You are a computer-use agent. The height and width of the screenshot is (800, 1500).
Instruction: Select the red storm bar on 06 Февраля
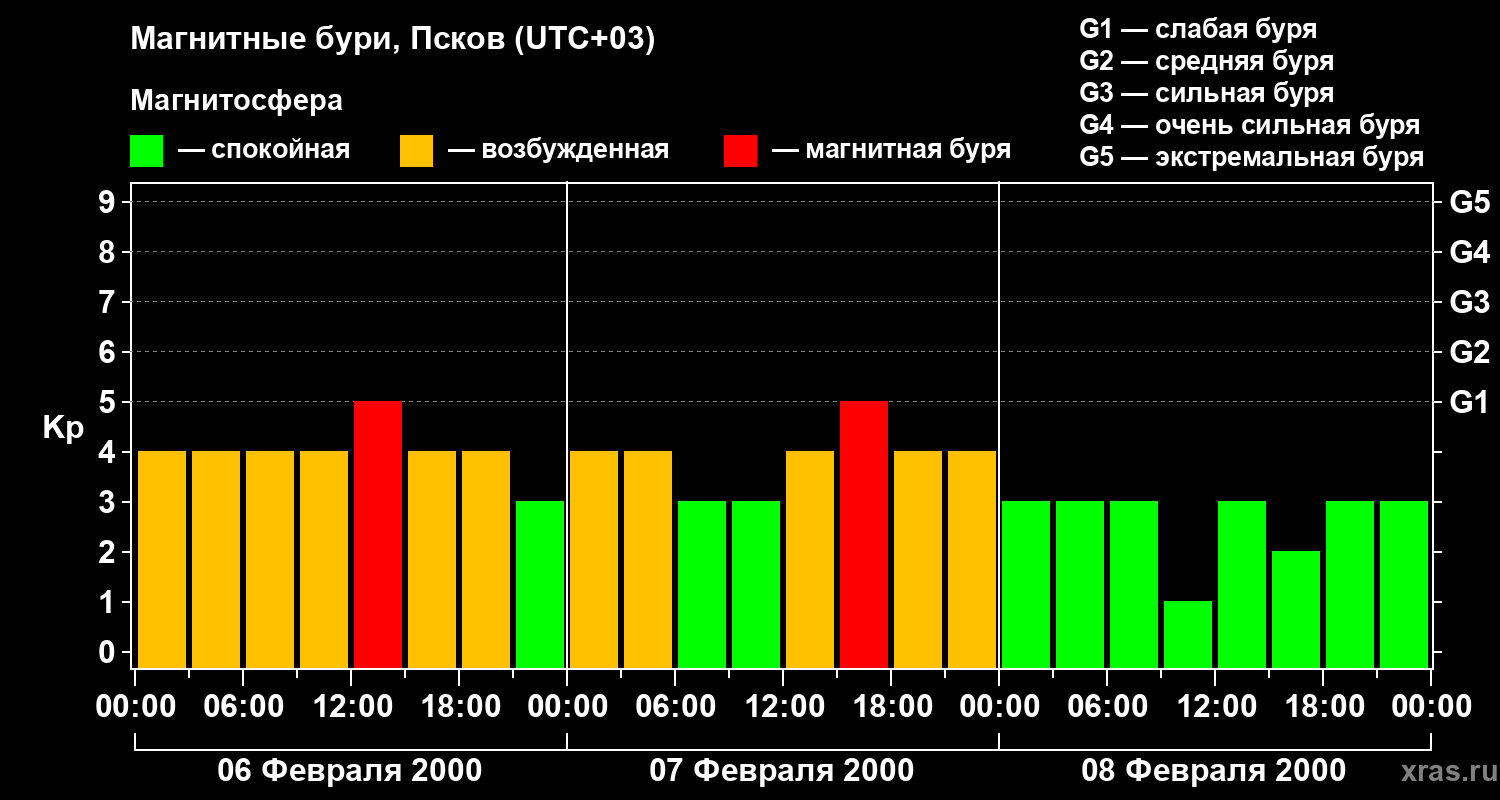pos(378,534)
